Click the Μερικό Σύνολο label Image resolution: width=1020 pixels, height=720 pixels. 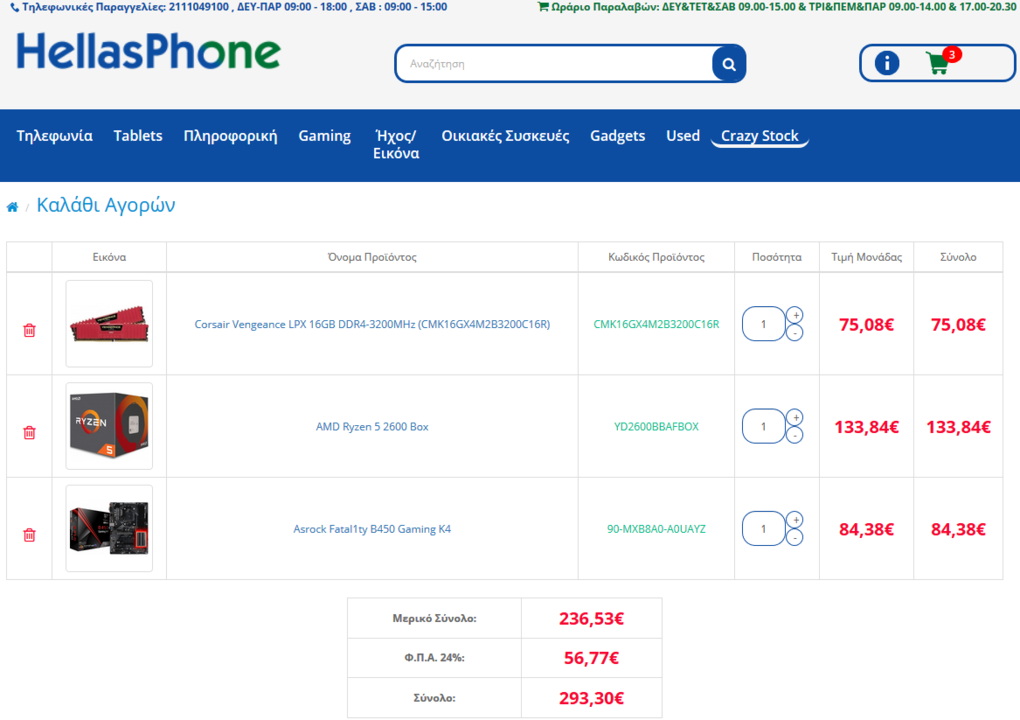pos(435,619)
